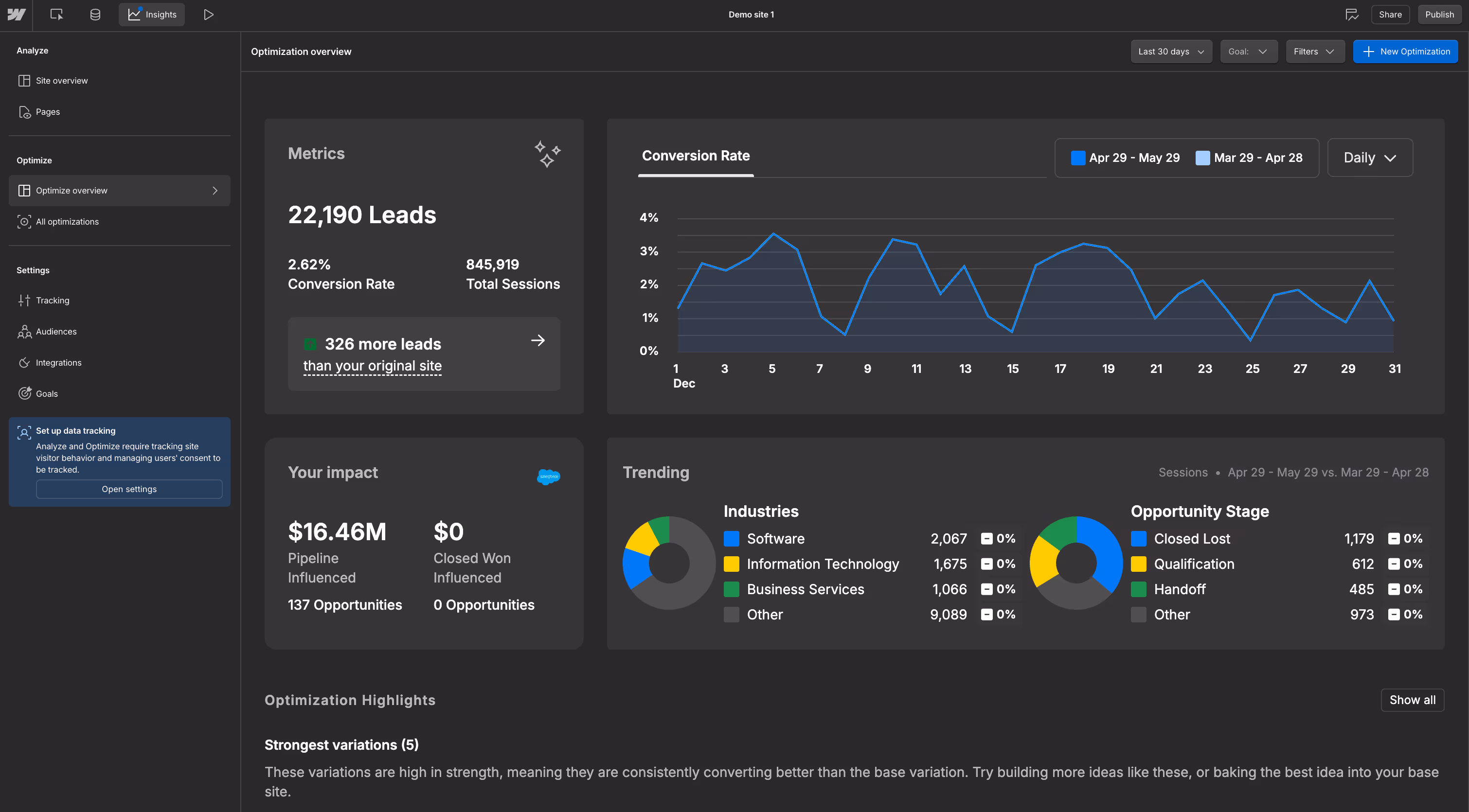This screenshot has height=812, width=1469.
Task: Click the arrow on more leads card
Action: click(x=538, y=341)
